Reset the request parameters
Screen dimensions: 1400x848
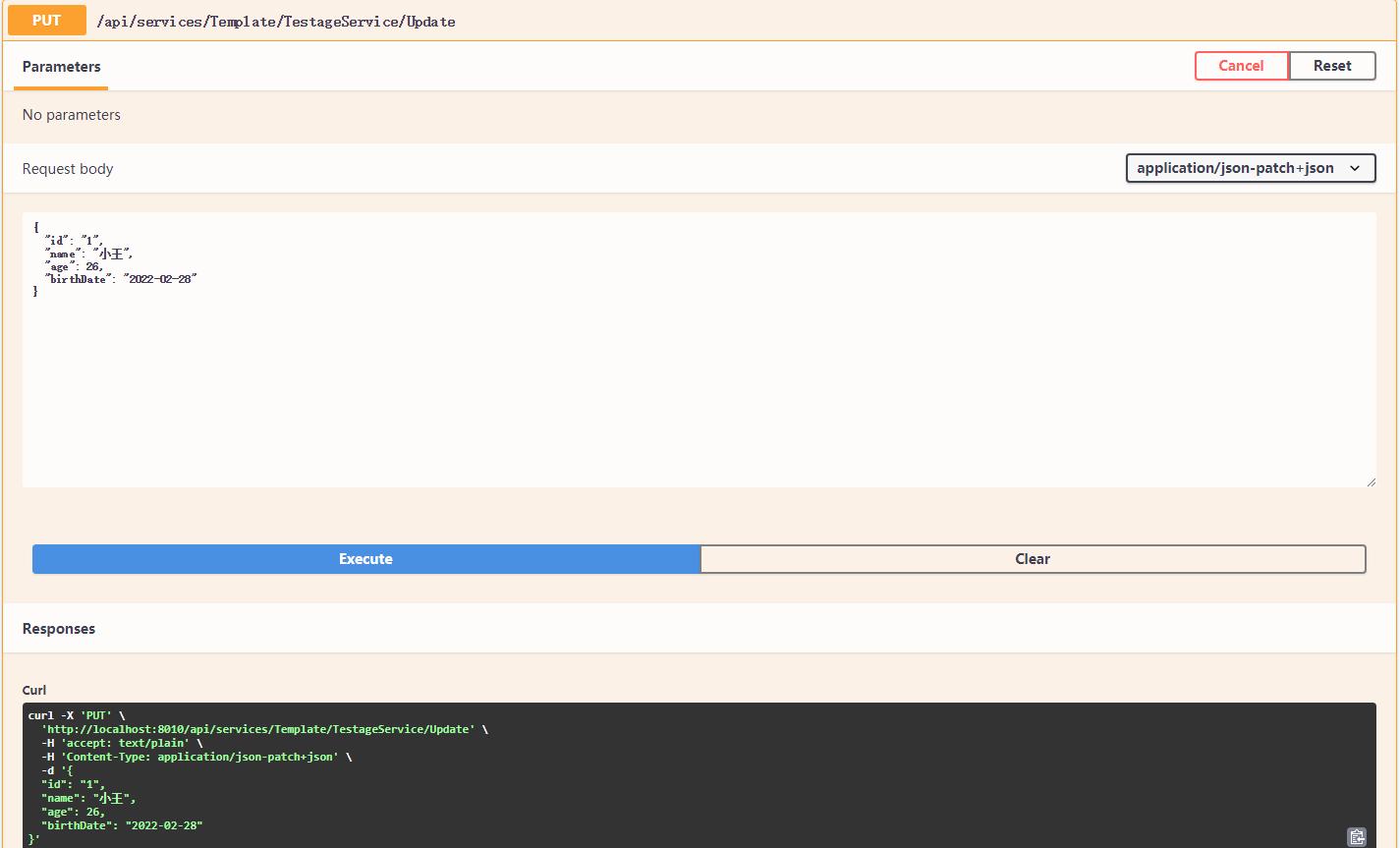[x=1332, y=66]
